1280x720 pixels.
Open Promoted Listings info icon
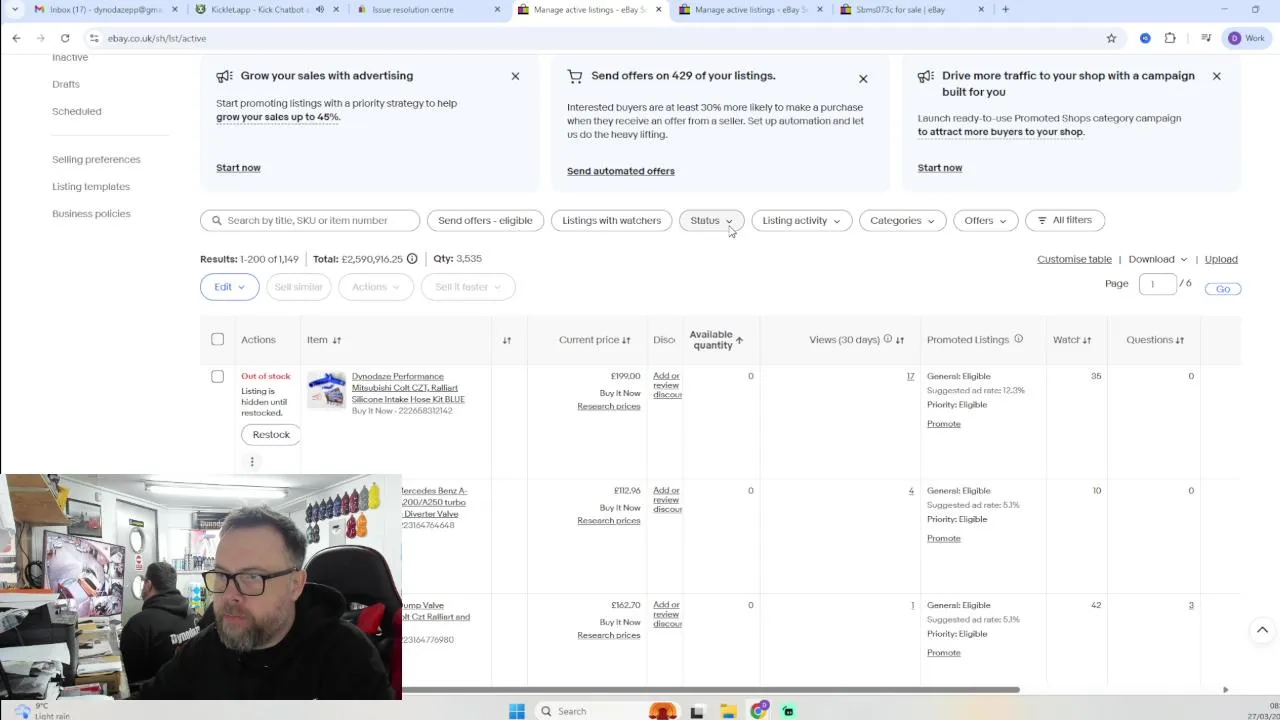pyautogui.click(x=1018, y=339)
